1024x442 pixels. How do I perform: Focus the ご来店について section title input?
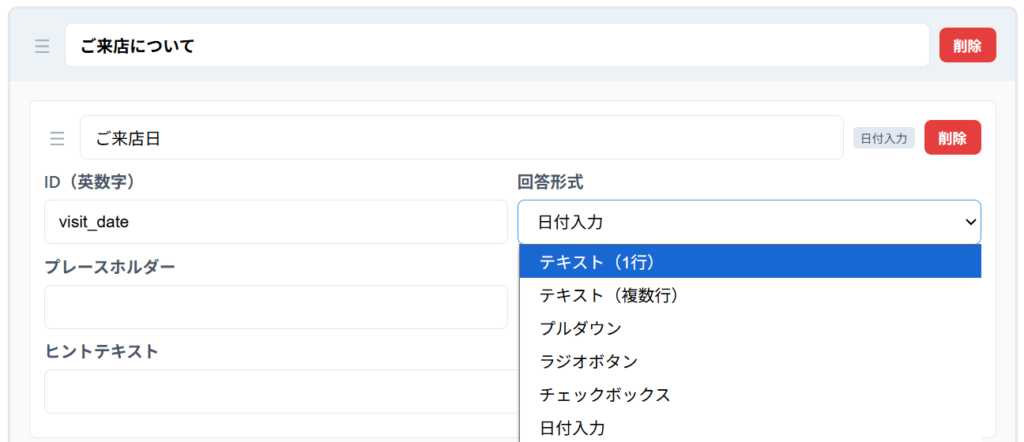497,46
